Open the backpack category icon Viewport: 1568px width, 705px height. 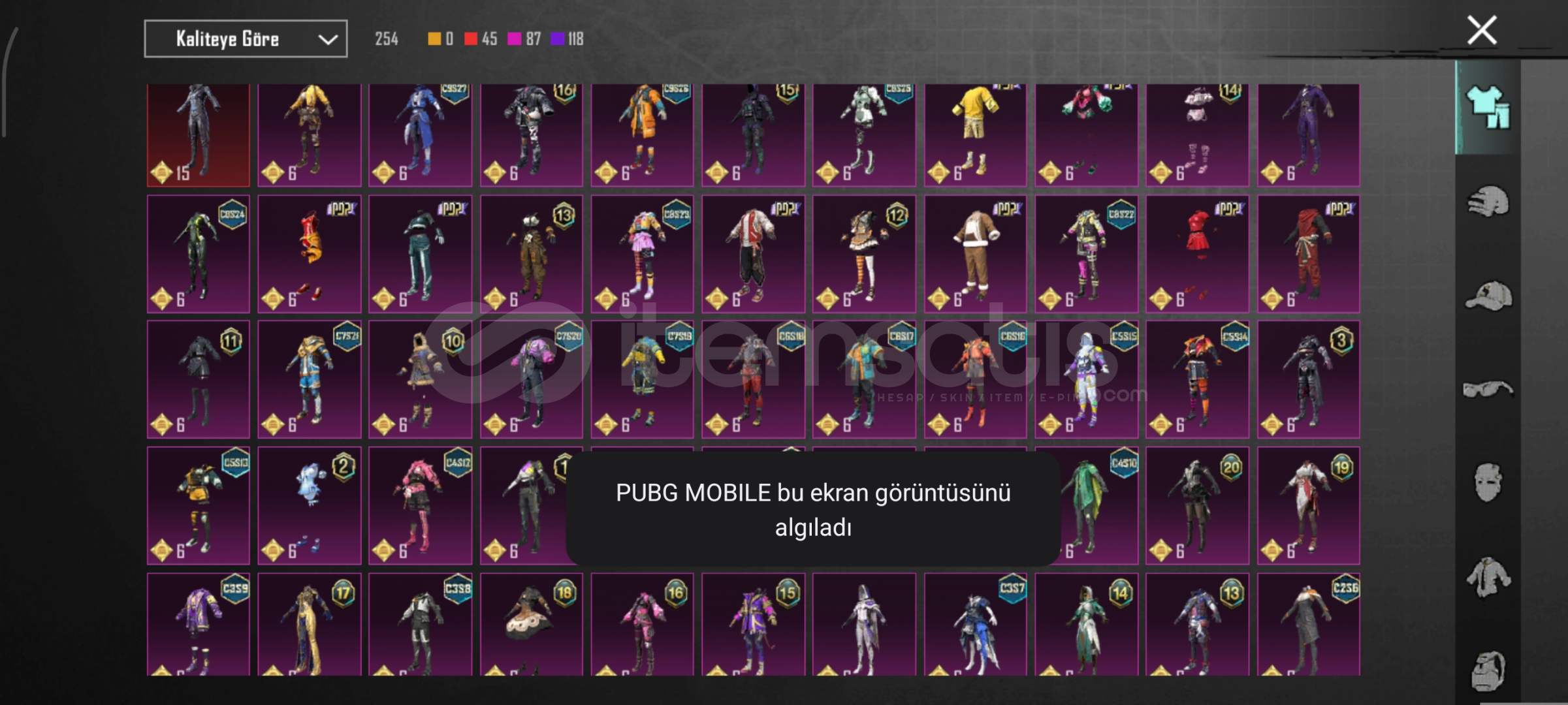(x=1488, y=670)
